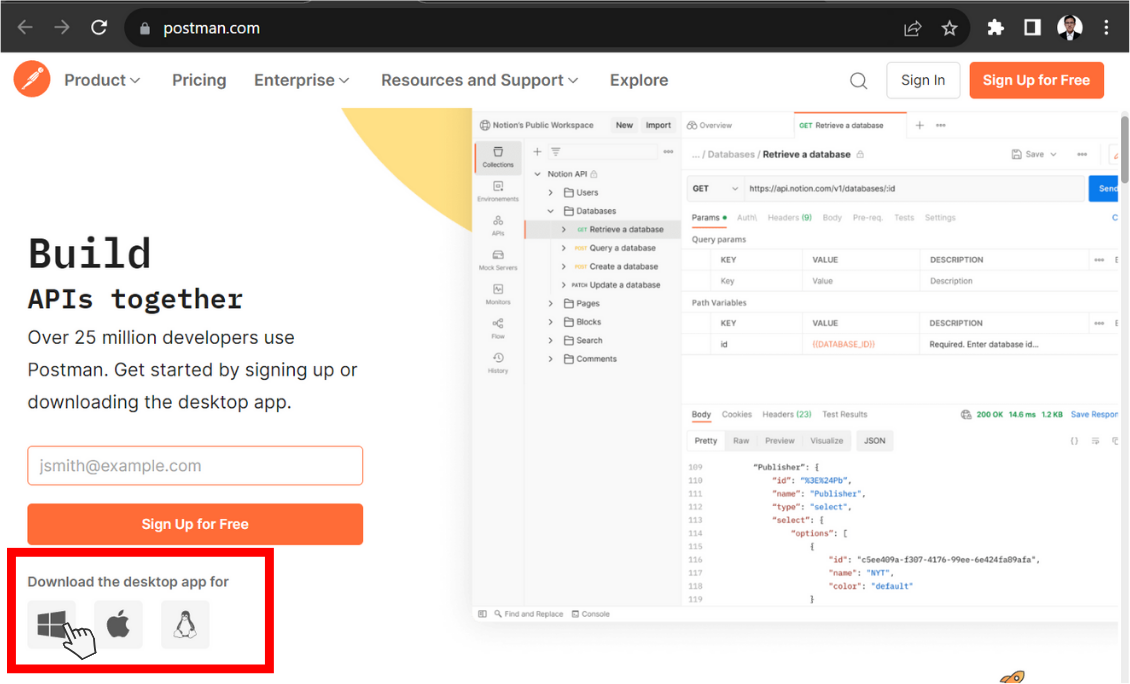The image size is (1130, 684).
Task: Open the browser extensions puzzle icon
Action: pyautogui.click(x=995, y=27)
